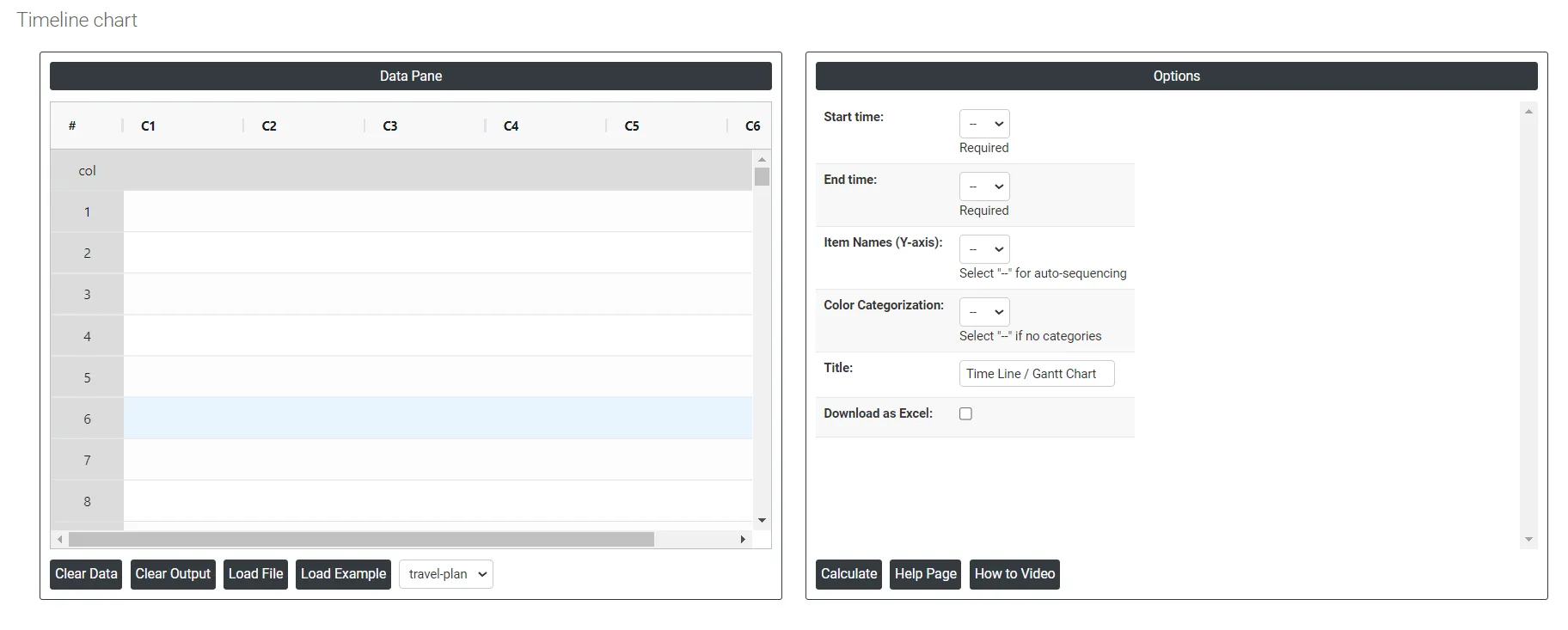Open the Item Names (Y-axis) dropdown
Image resolution: width=1568 pixels, height=630 pixels.
point(984,249)
